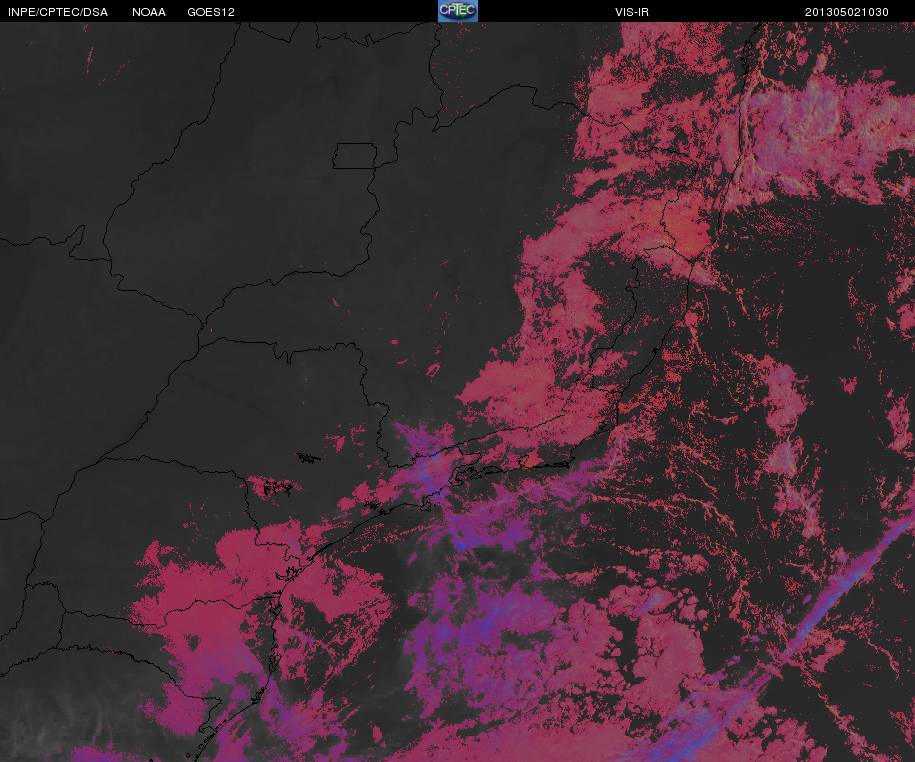Screen dimensions: 915x762
Task: Click the CPTEC logo in header
Action: [458, 11]
